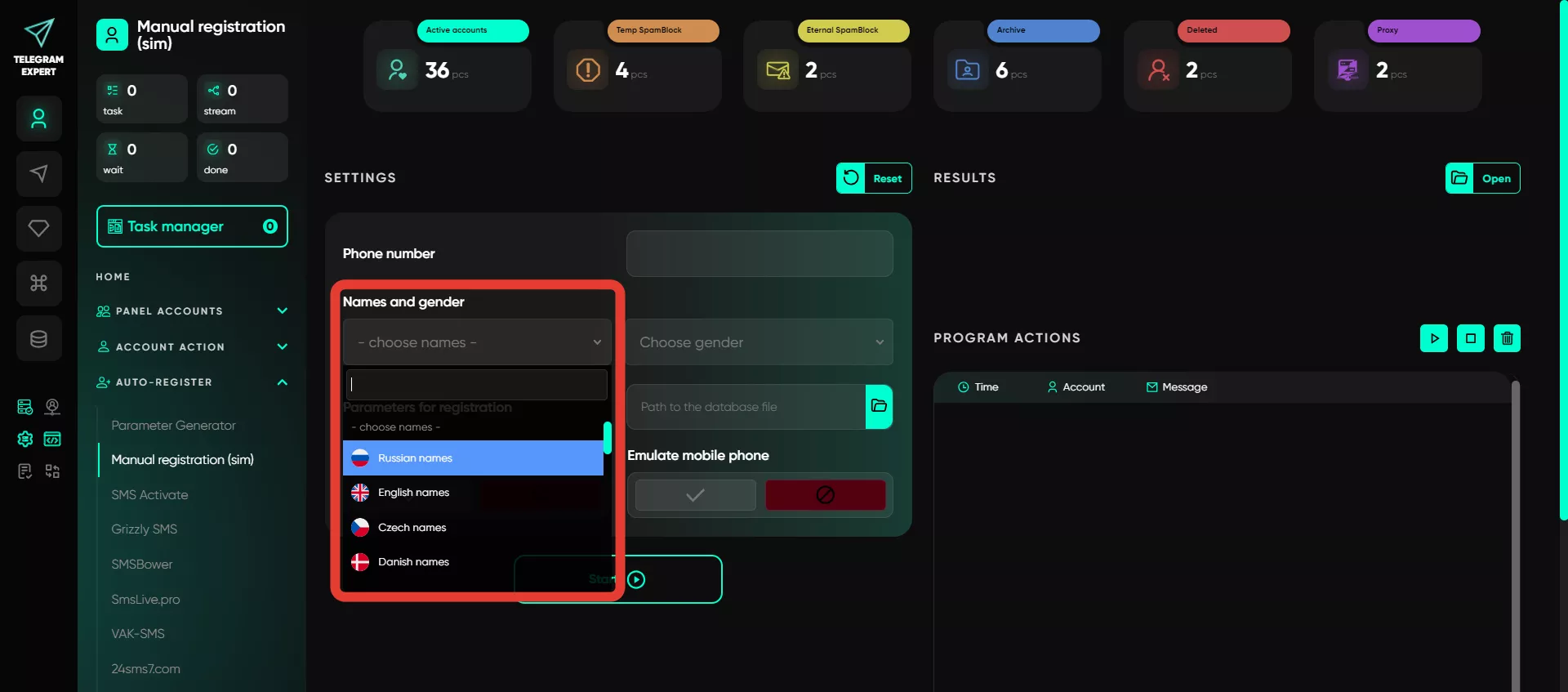The image size is (1568, 692).
Task: Click the Path to the database file field
Action: [746, 406]
